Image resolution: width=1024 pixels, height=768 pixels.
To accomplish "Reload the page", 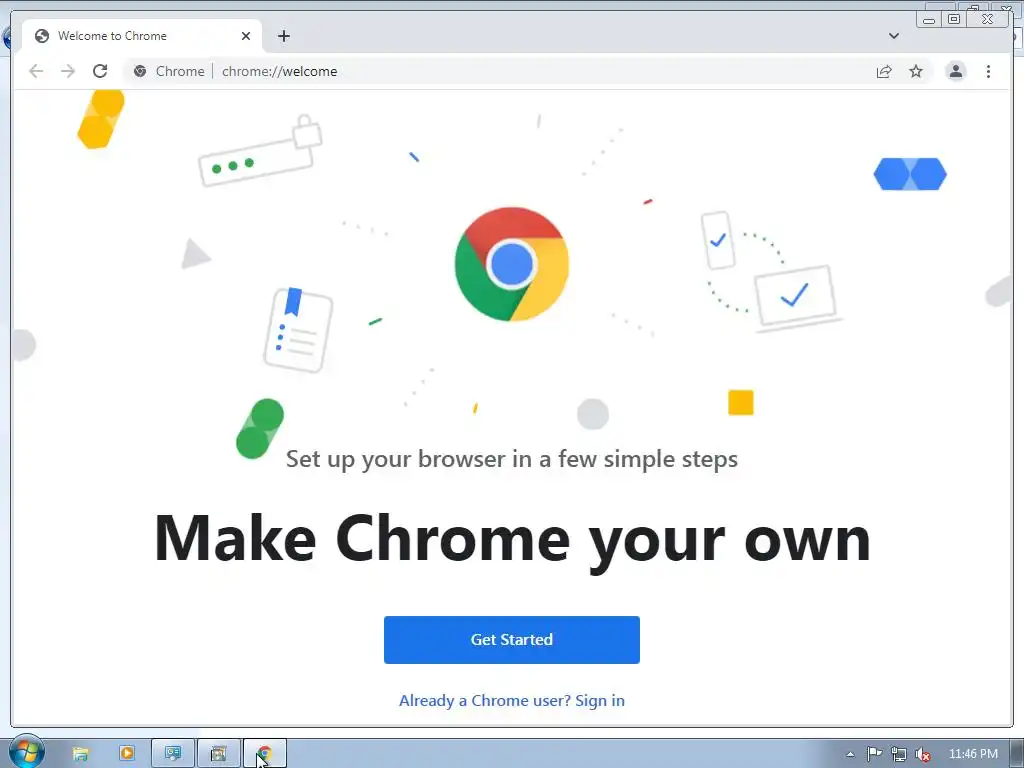I will (x=100, y=71).
